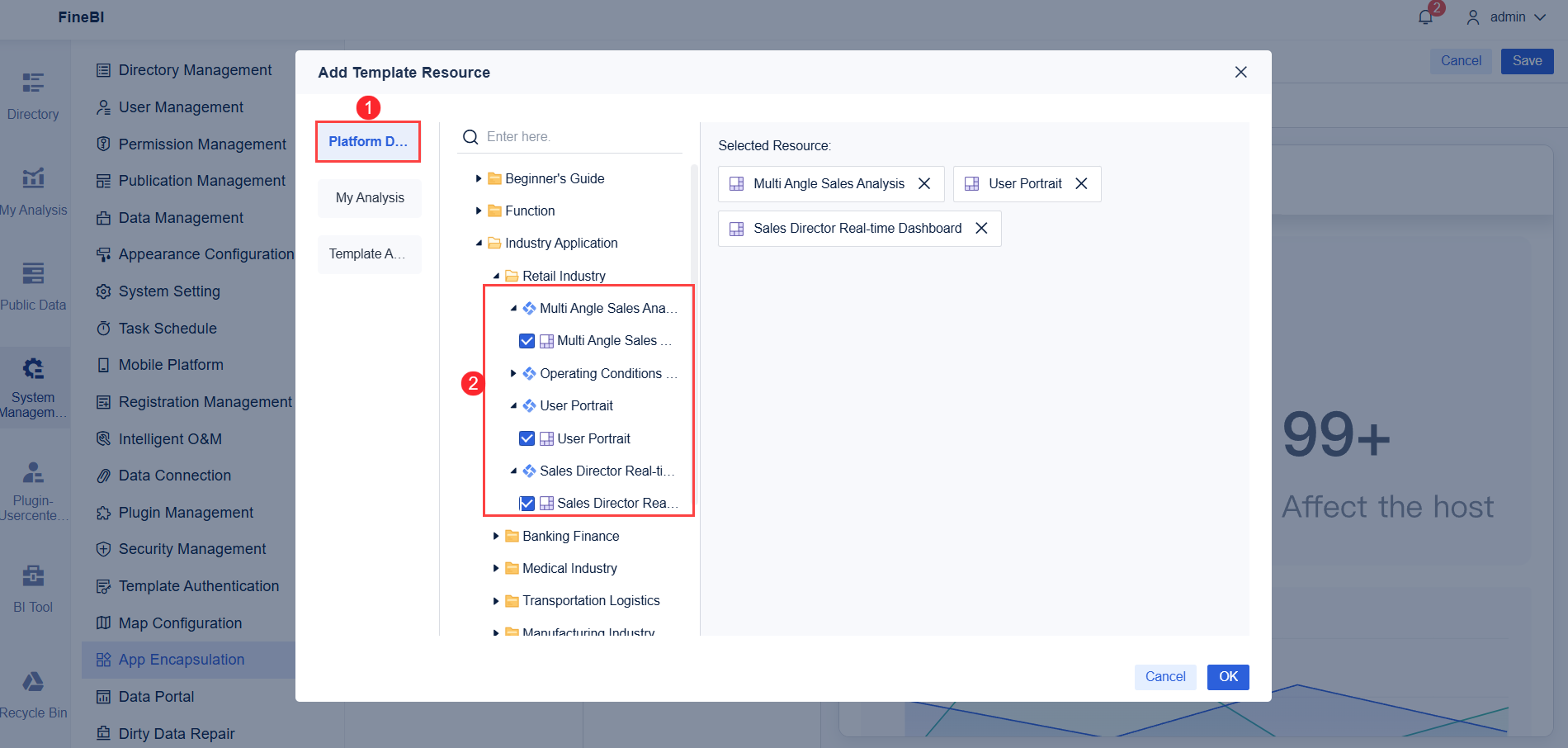
Task: Click Cancel in the dialog footer
Action: click(1165, 677)
